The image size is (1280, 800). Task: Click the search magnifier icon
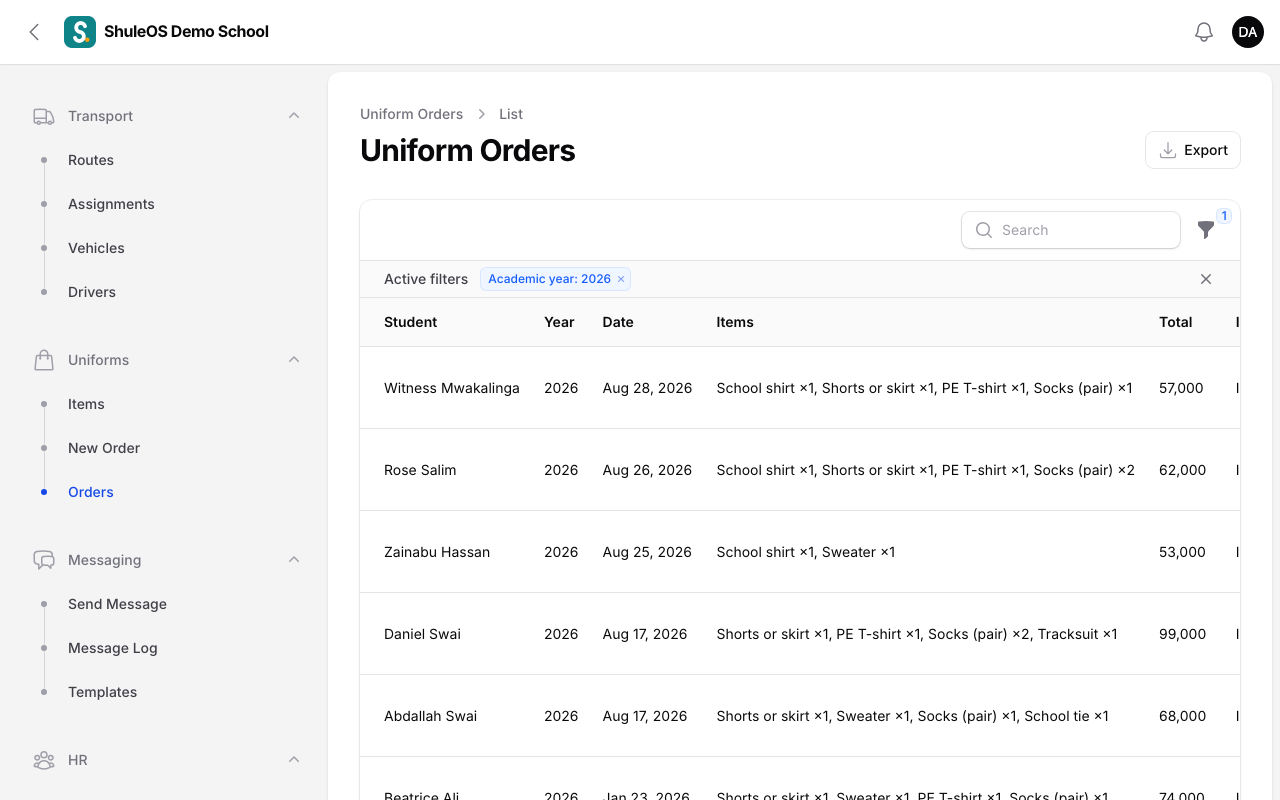[984, 230]
